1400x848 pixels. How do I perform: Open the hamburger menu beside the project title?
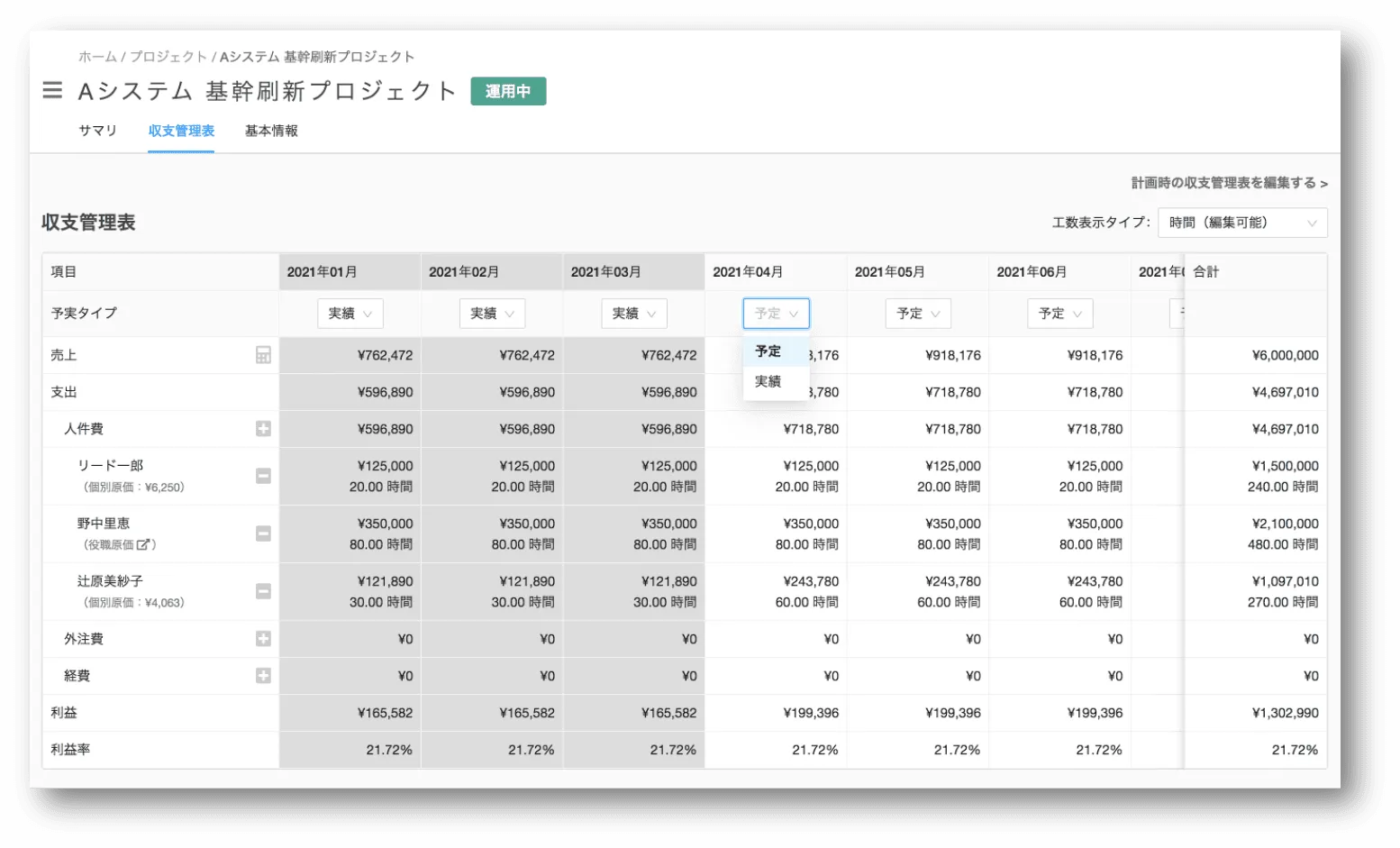coord(51,90)
